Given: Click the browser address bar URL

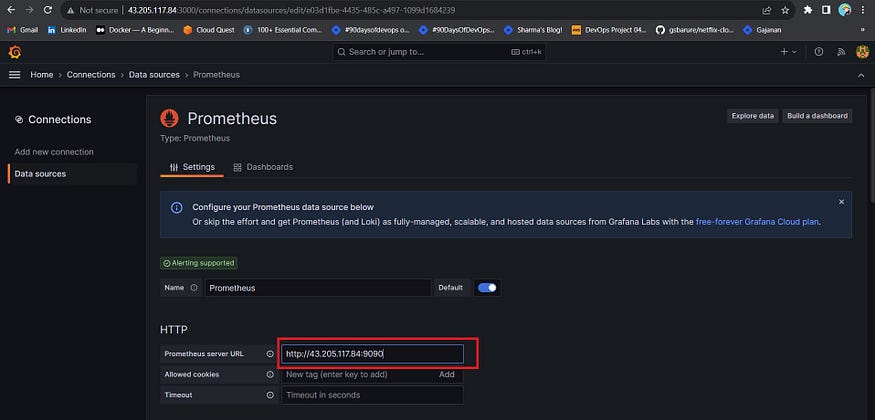Looking at the screenshot, I should coord(291,10).
